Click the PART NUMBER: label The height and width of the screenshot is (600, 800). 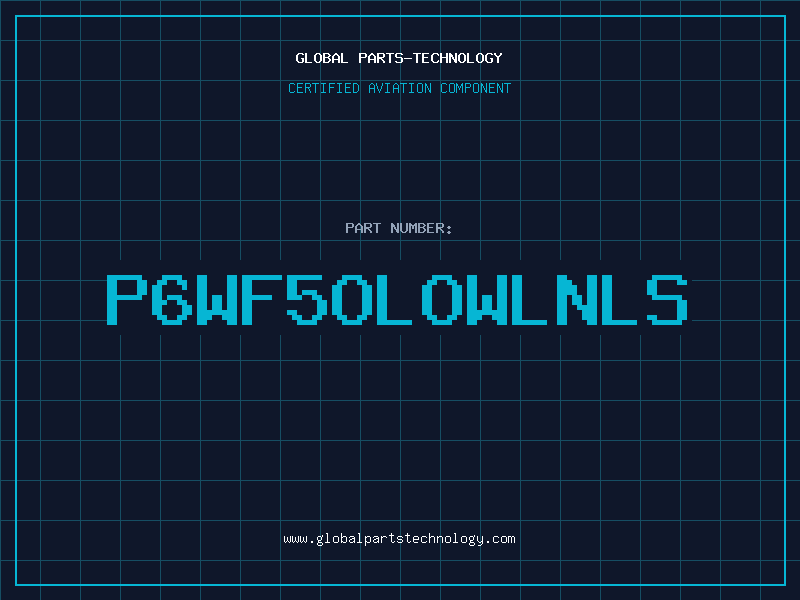point(399,228)
